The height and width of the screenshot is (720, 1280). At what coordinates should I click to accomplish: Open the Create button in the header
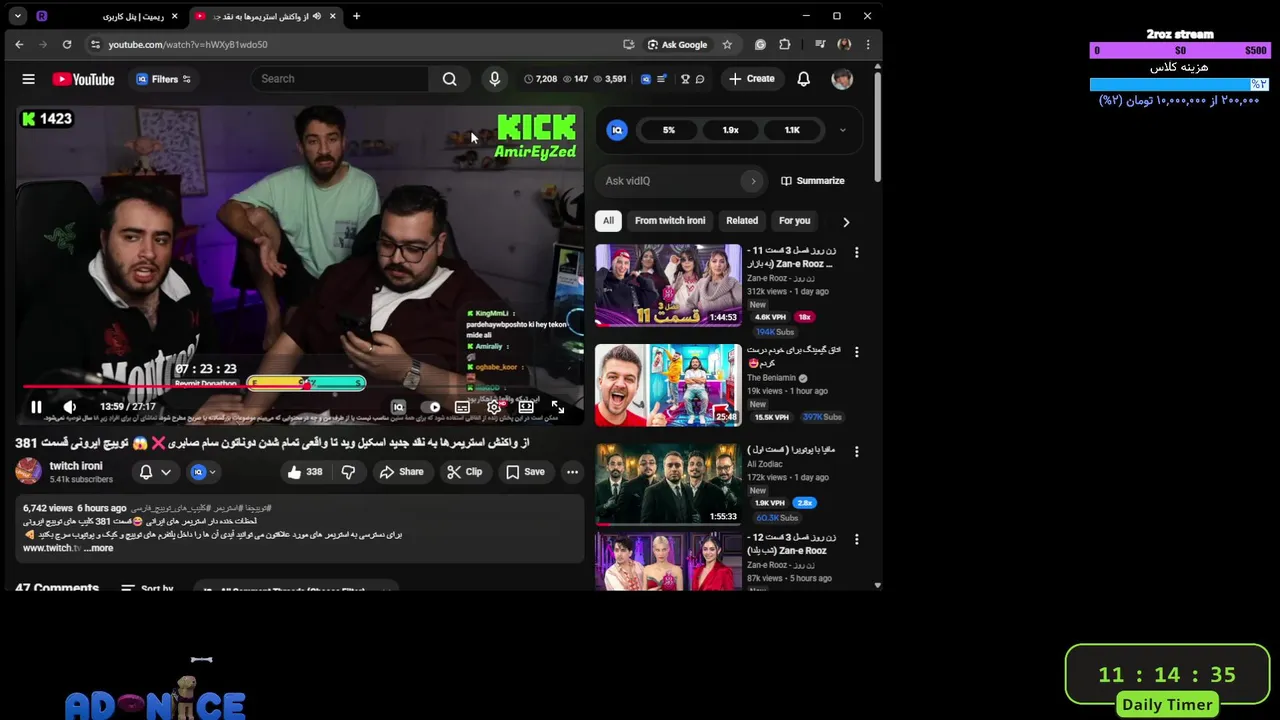click(x=752, y=79)
